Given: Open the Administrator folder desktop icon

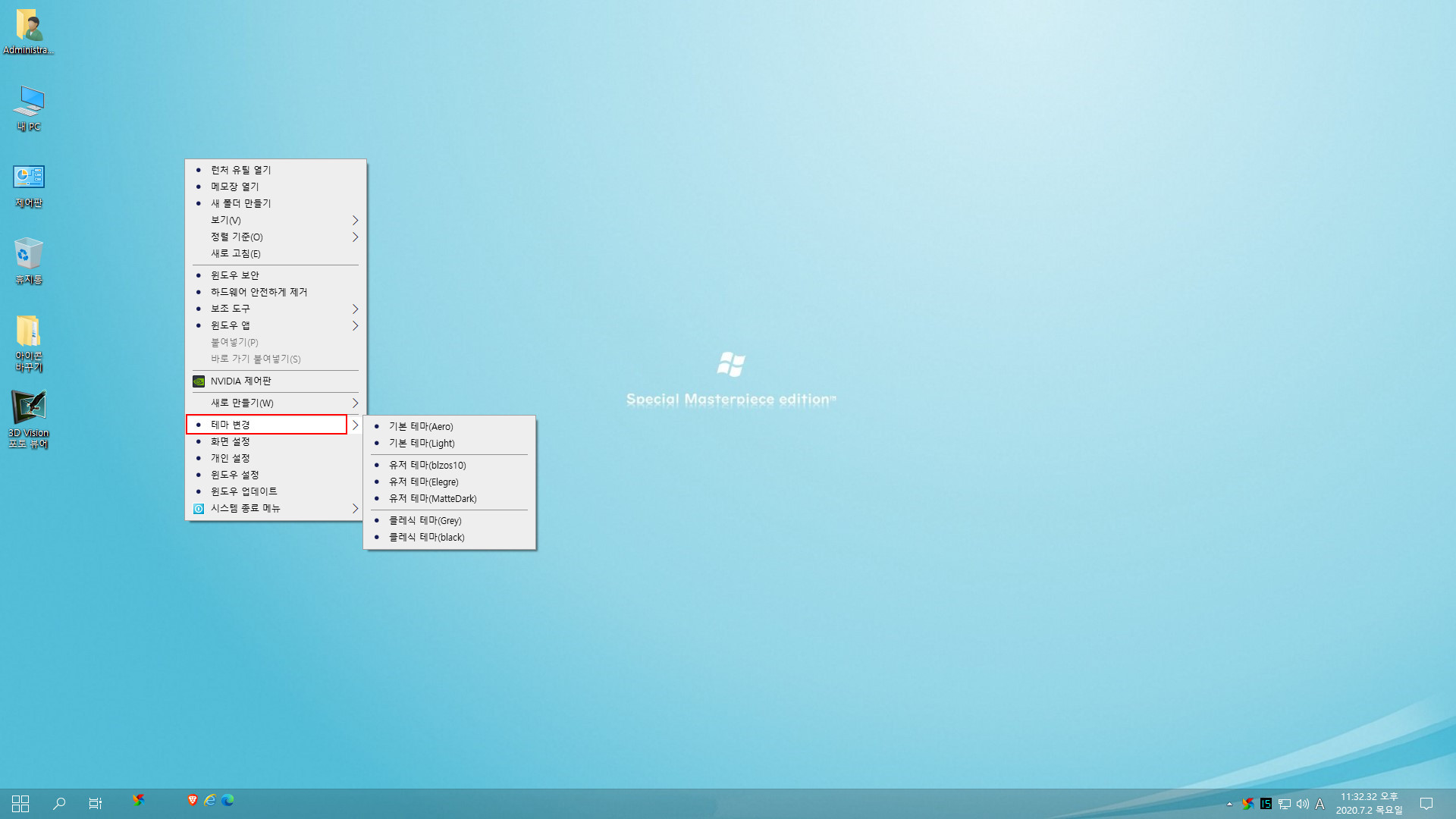Looking at the screenshot, I should point(29,32).
